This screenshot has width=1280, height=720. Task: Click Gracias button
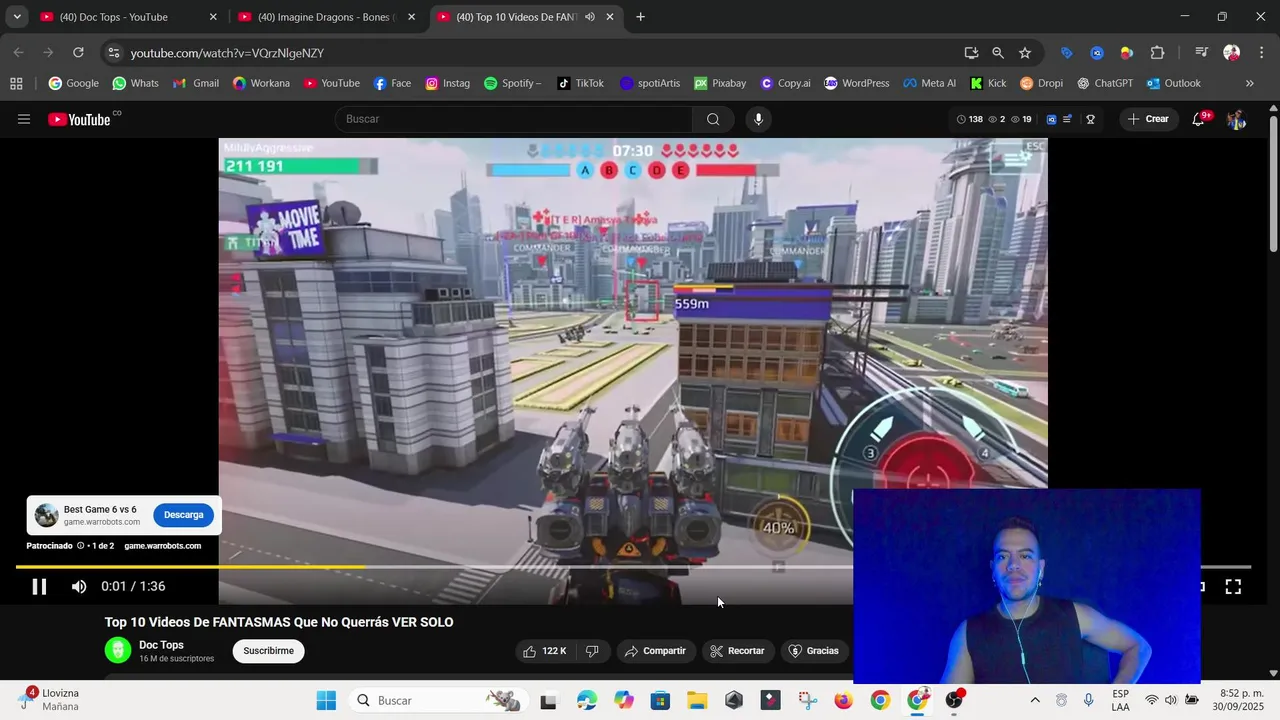click(814, 651)
